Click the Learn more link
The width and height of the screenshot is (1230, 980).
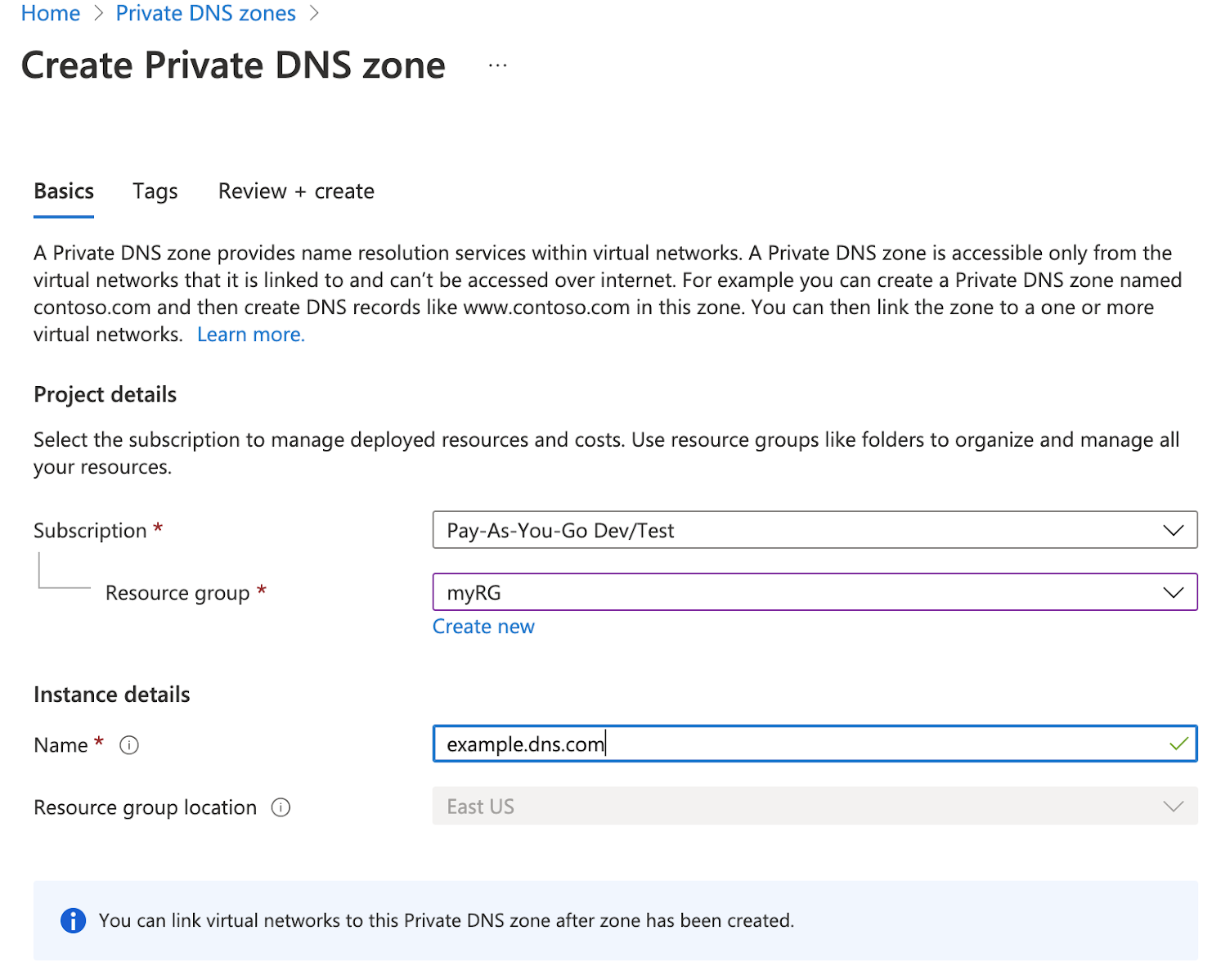[250, 334]
